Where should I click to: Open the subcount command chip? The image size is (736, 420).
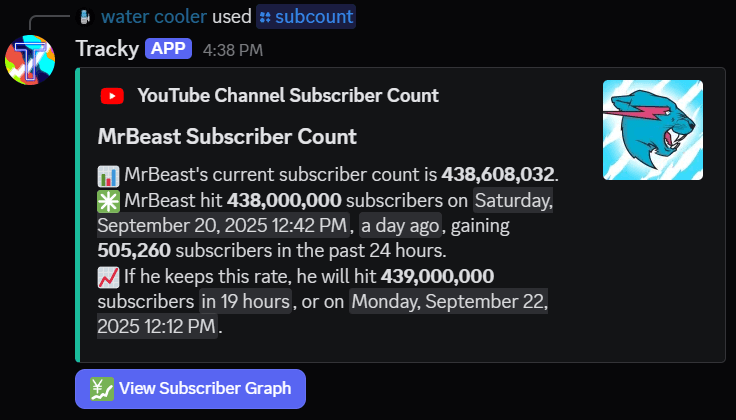pyautogui.click(x=305, y=17)
